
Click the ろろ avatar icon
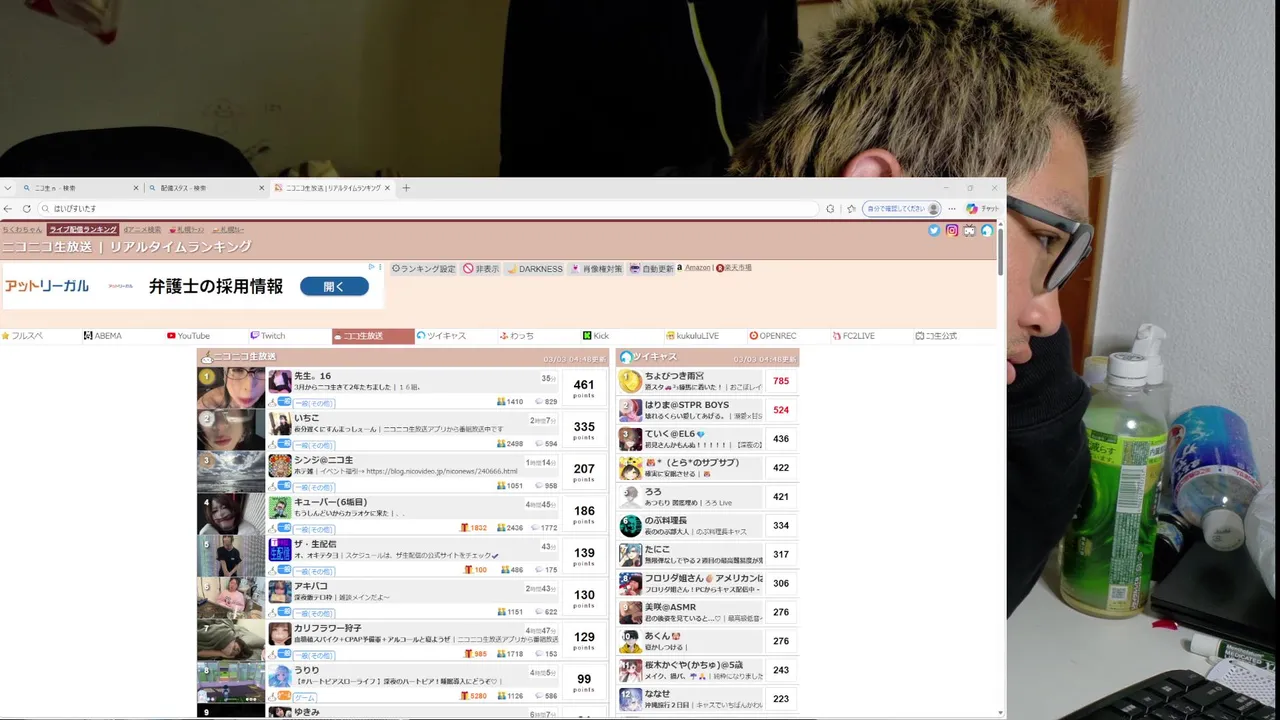[x=630, y=497]
